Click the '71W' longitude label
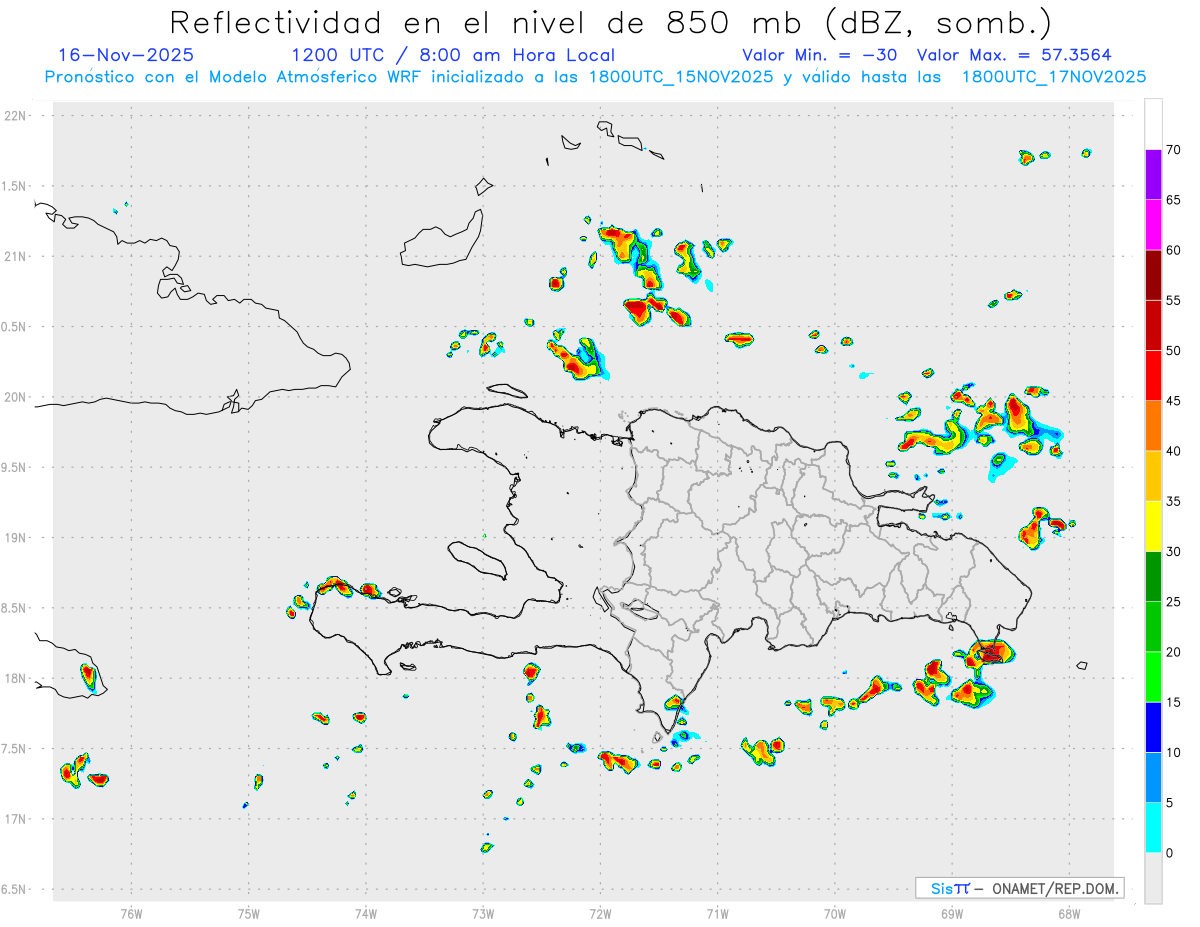This screenshot has height=927, width=1200. (717, 913)
